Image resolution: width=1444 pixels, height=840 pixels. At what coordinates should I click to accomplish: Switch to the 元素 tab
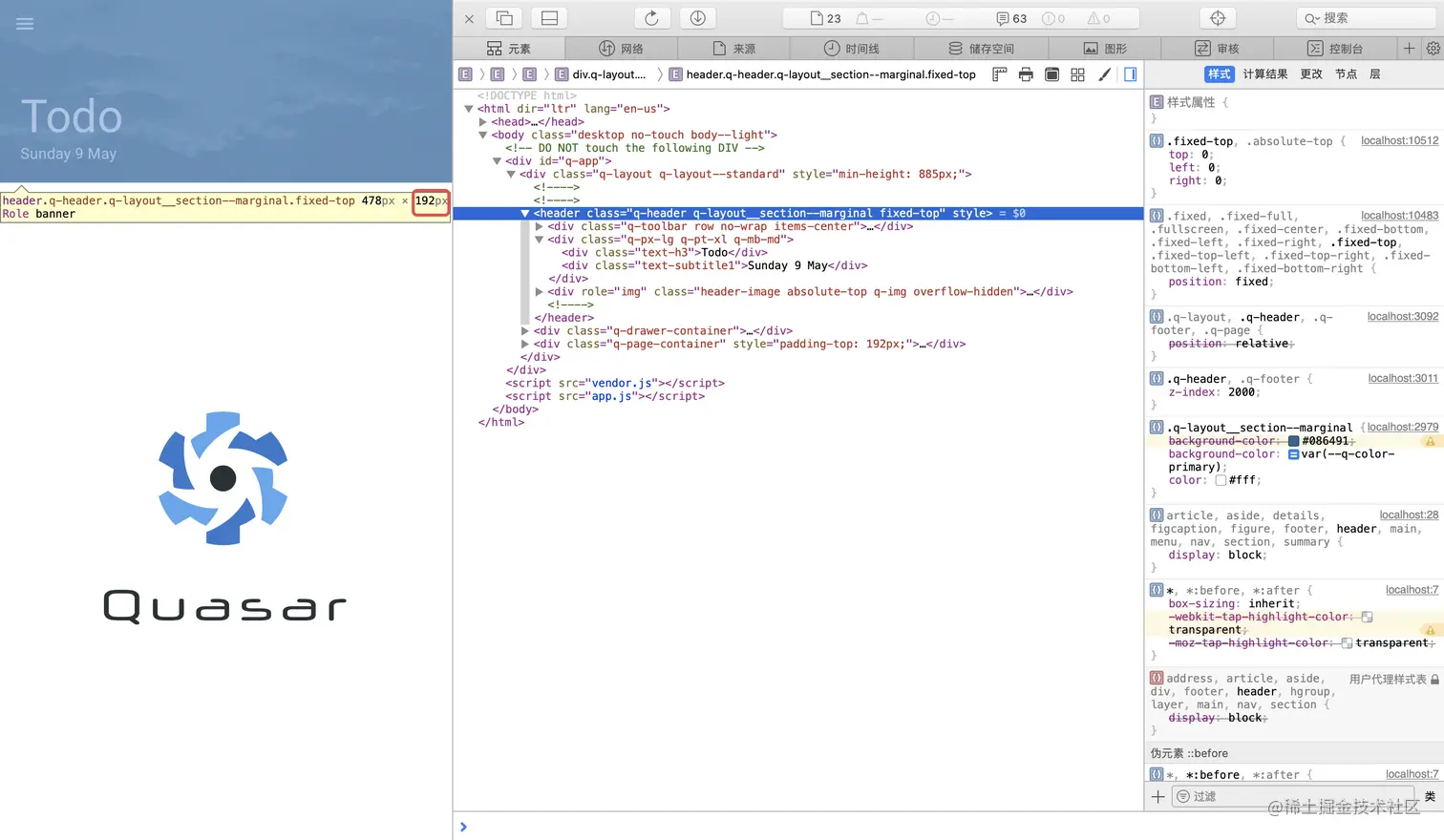pyautogui.click(x=509, y=48)
